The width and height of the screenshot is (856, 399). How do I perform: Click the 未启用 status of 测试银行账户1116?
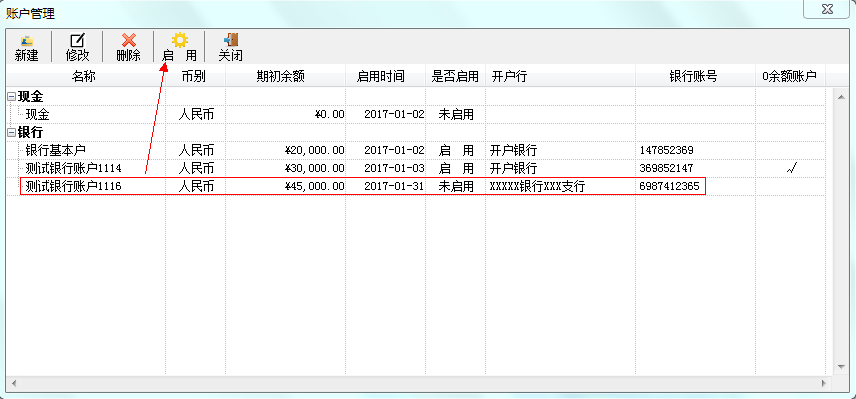tap(456, 186)
